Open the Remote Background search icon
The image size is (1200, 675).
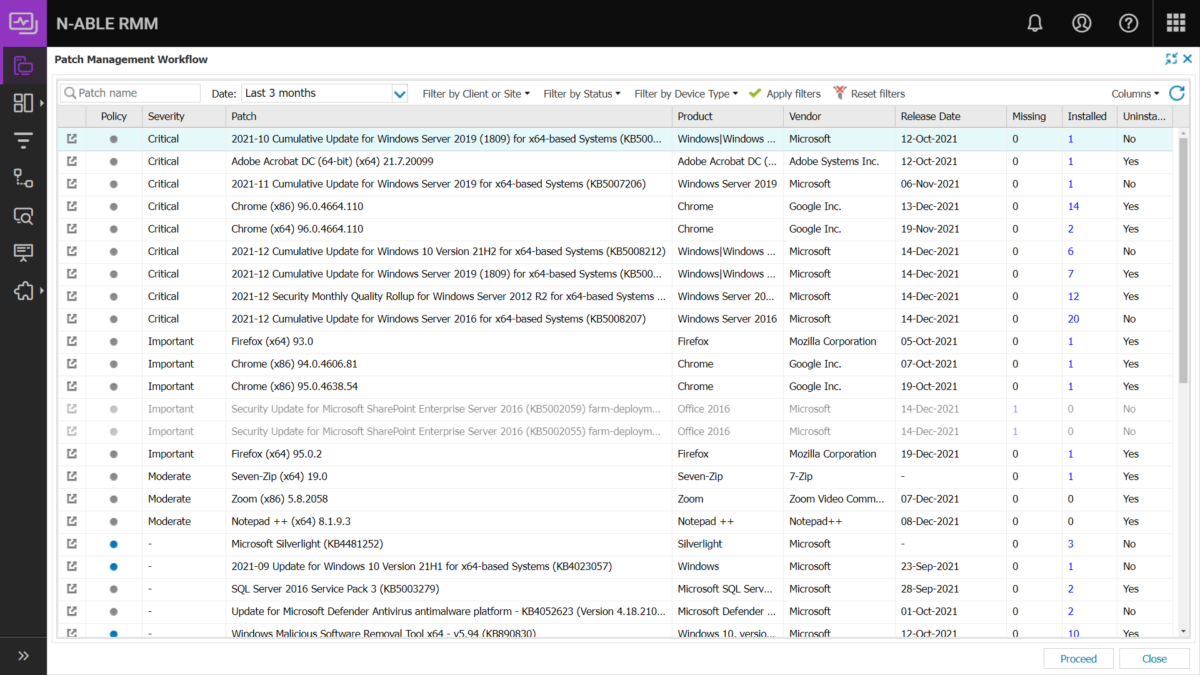tap(22, 215)
